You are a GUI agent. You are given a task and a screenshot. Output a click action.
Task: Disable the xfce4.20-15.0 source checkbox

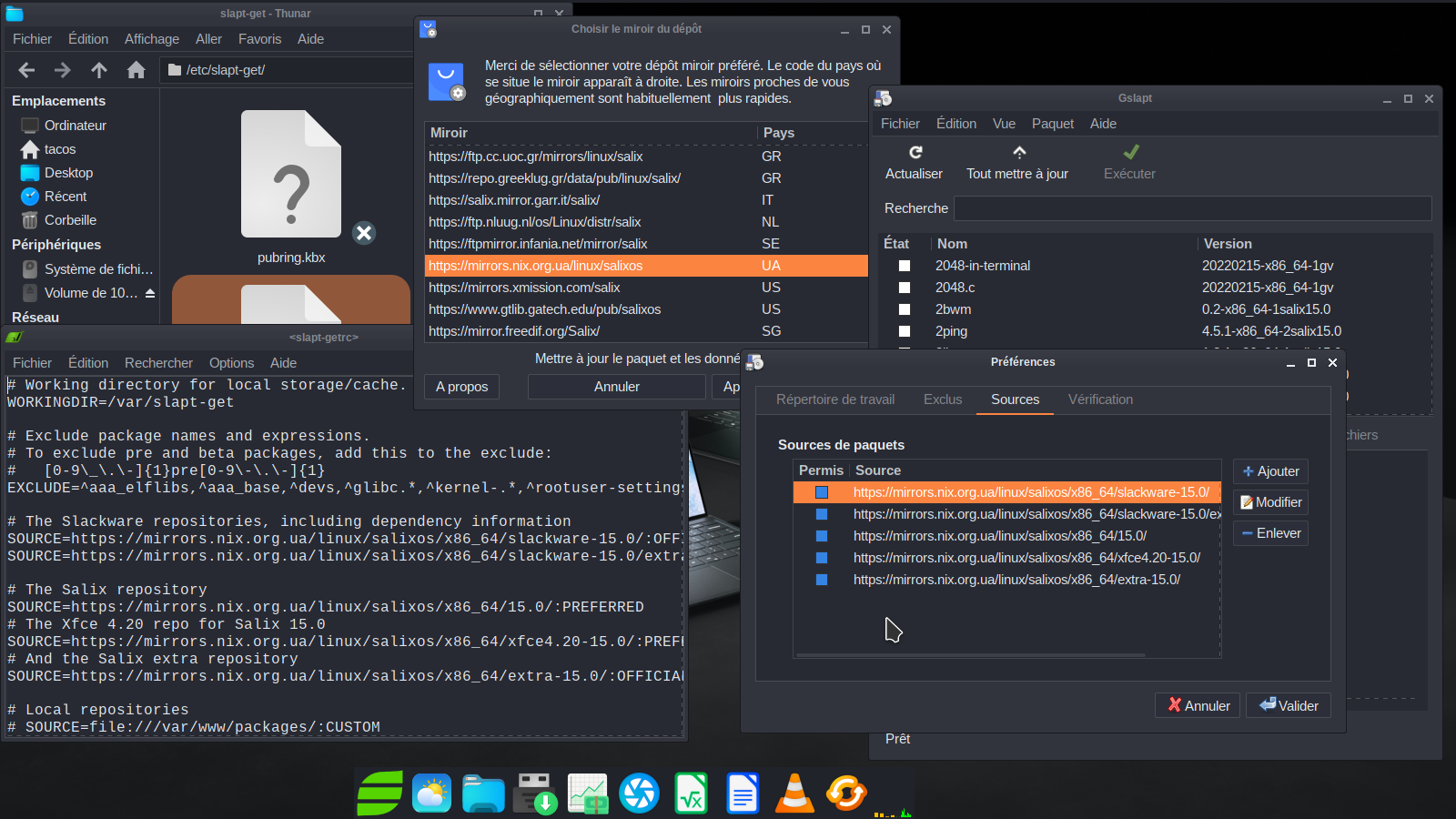pyautogui.click(x=822, y=558)
